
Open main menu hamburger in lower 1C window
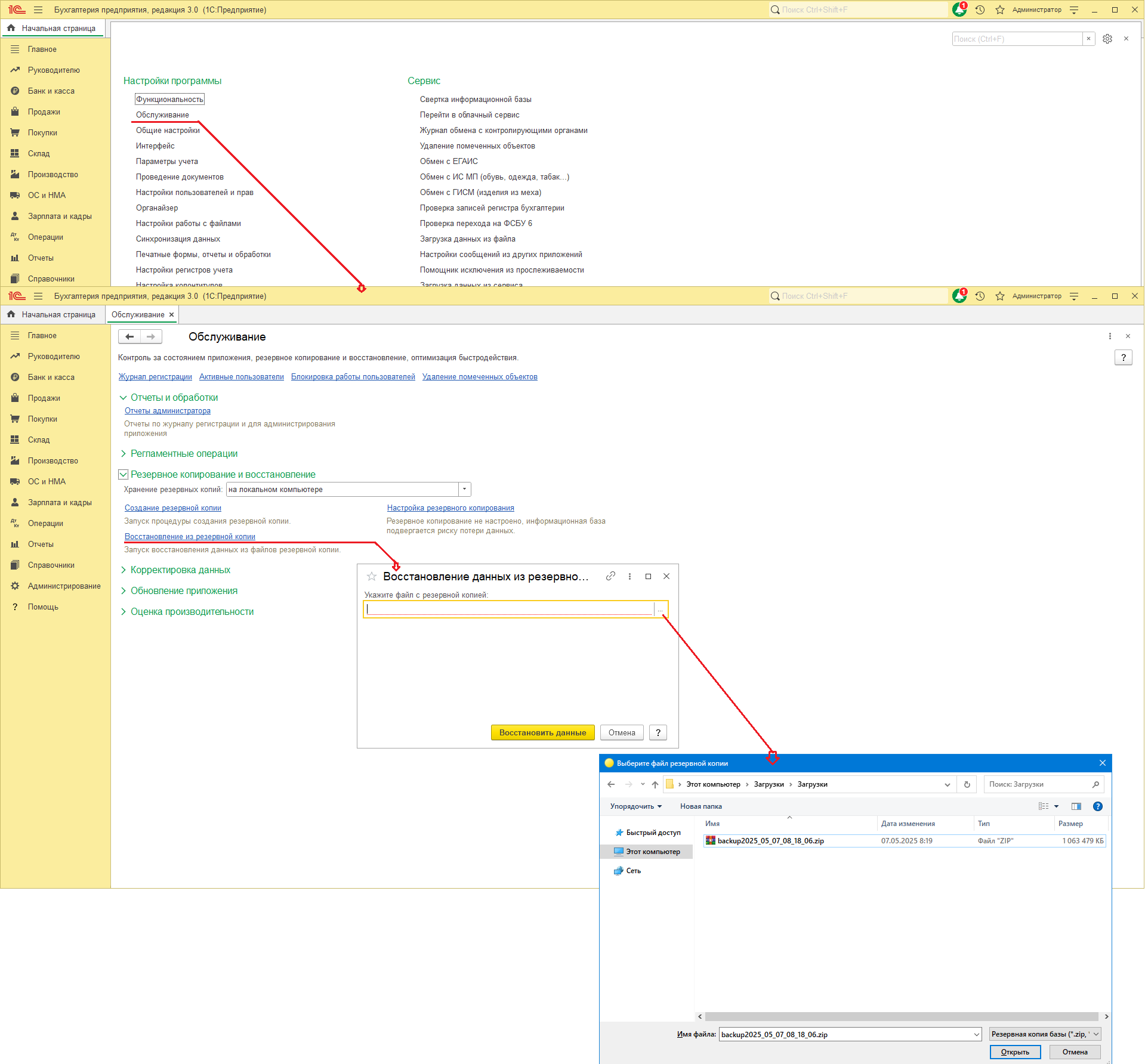pos(38,296)
